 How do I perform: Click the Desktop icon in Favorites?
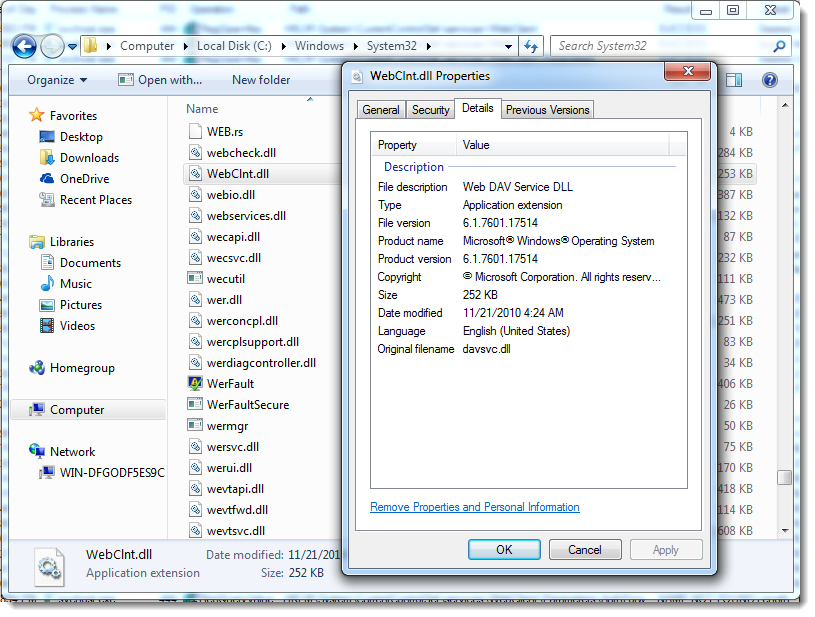pos(47,137)
